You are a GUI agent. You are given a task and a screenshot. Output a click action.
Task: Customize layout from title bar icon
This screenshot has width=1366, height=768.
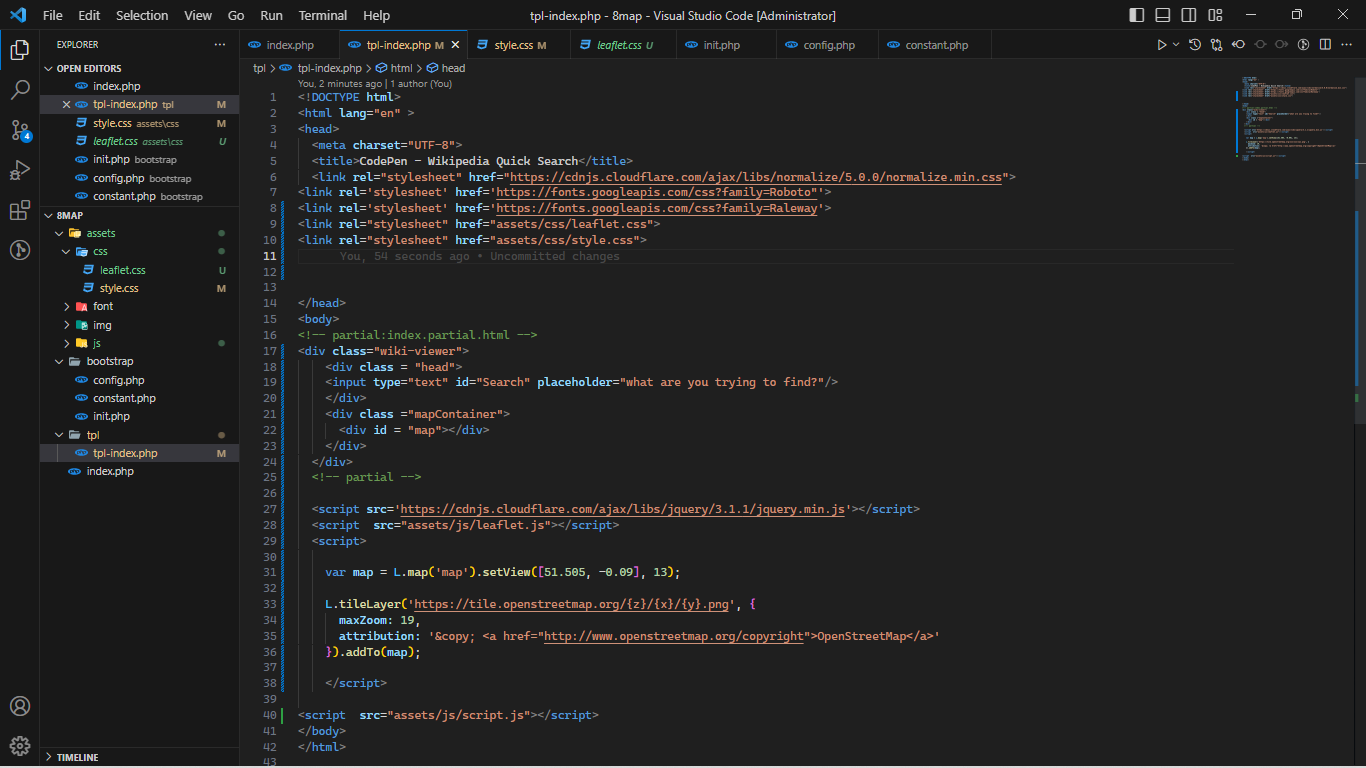click(x=1215, y=15)
